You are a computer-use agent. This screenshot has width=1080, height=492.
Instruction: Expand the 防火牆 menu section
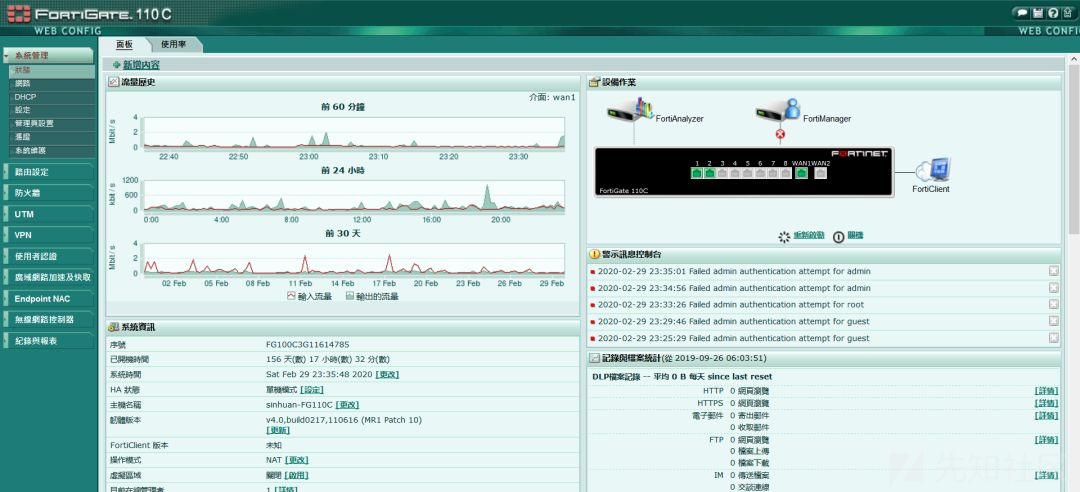(x=48, y=193)
